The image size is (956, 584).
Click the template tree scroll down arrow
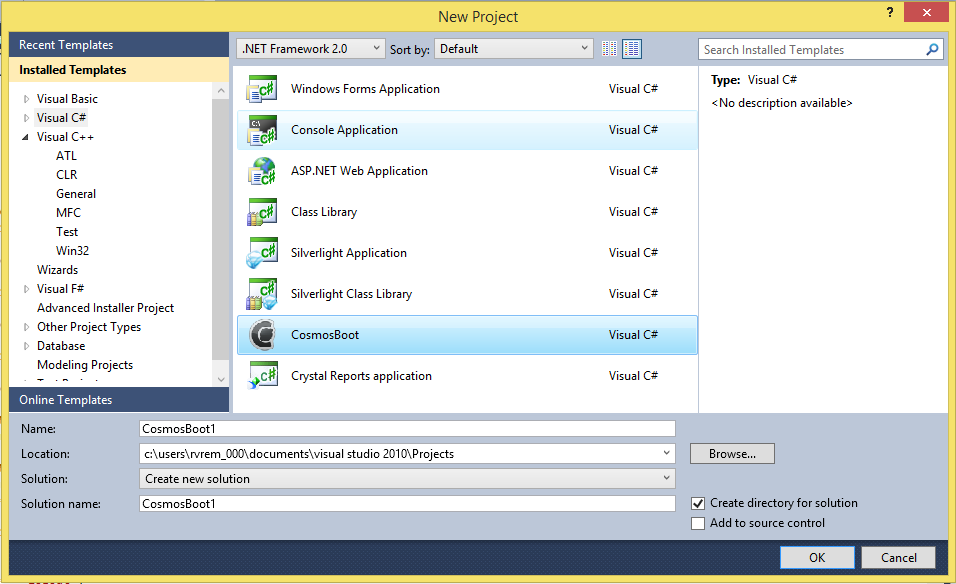[x=221, y=379]
